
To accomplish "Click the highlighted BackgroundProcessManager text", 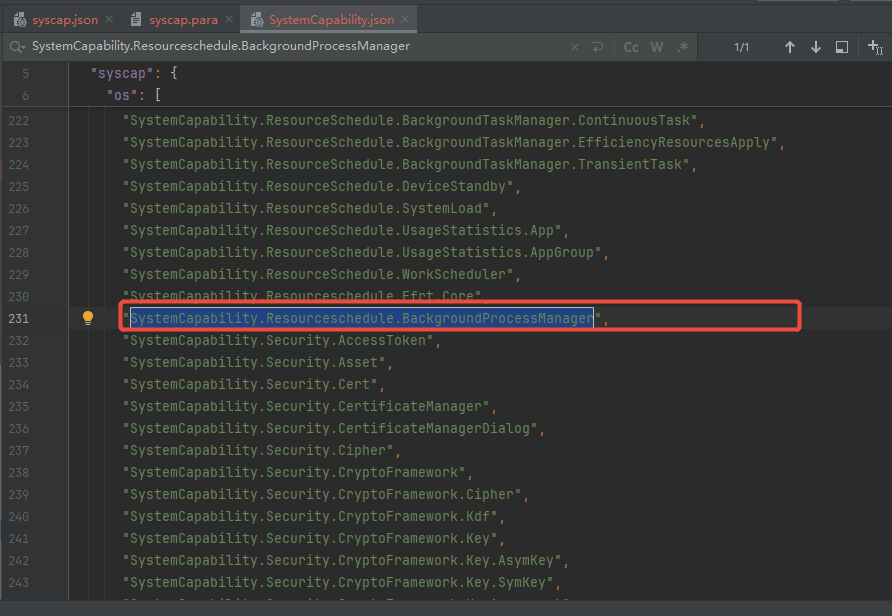I will (362, 319).
